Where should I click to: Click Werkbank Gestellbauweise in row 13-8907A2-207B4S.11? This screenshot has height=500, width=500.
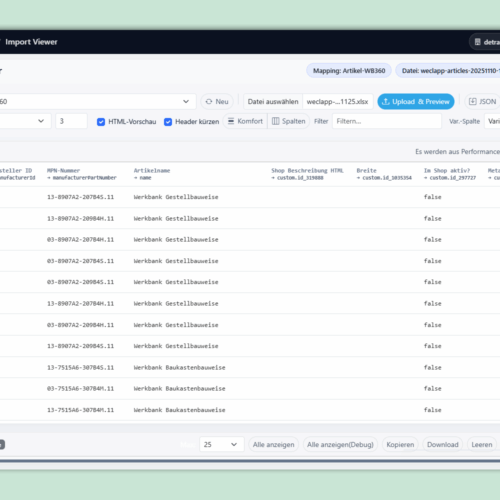click(x=176, y=197)
